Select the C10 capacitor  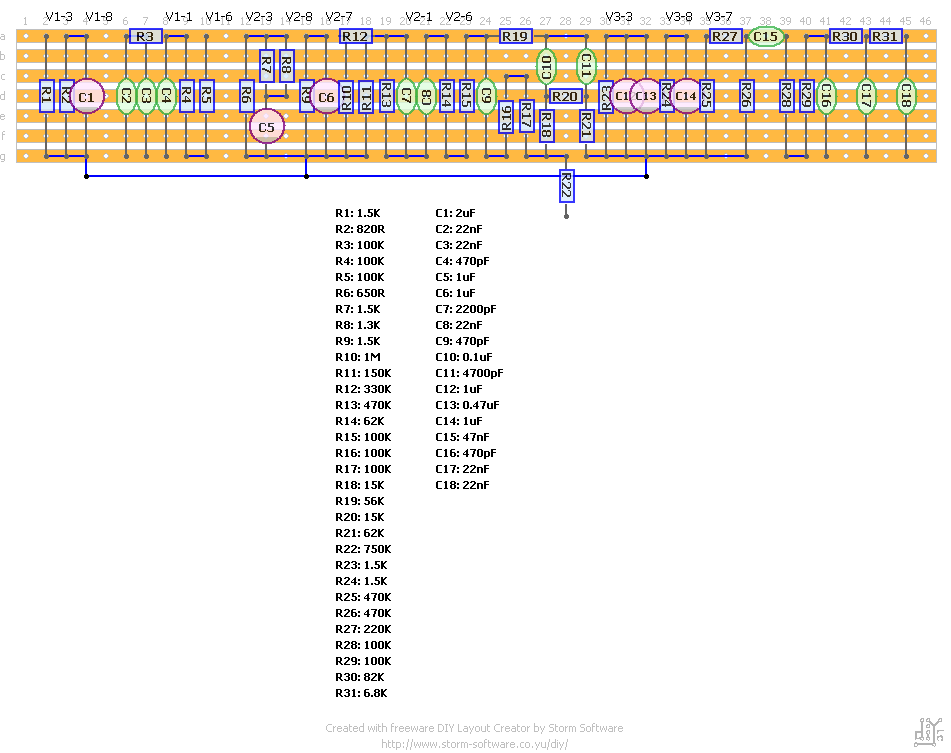(x=546, y=67)
